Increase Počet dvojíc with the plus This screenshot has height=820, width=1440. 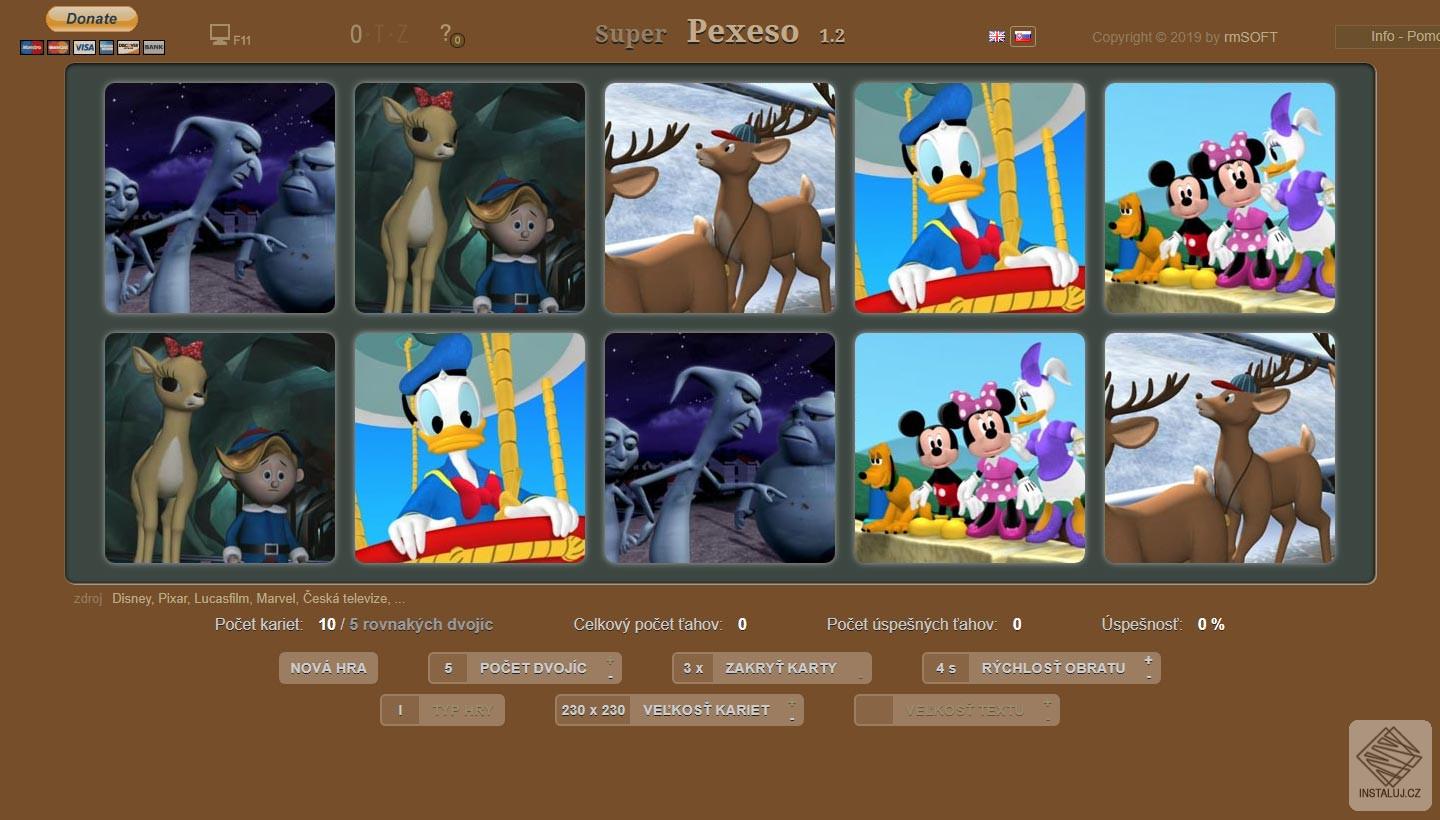click(x=610, y=661)
